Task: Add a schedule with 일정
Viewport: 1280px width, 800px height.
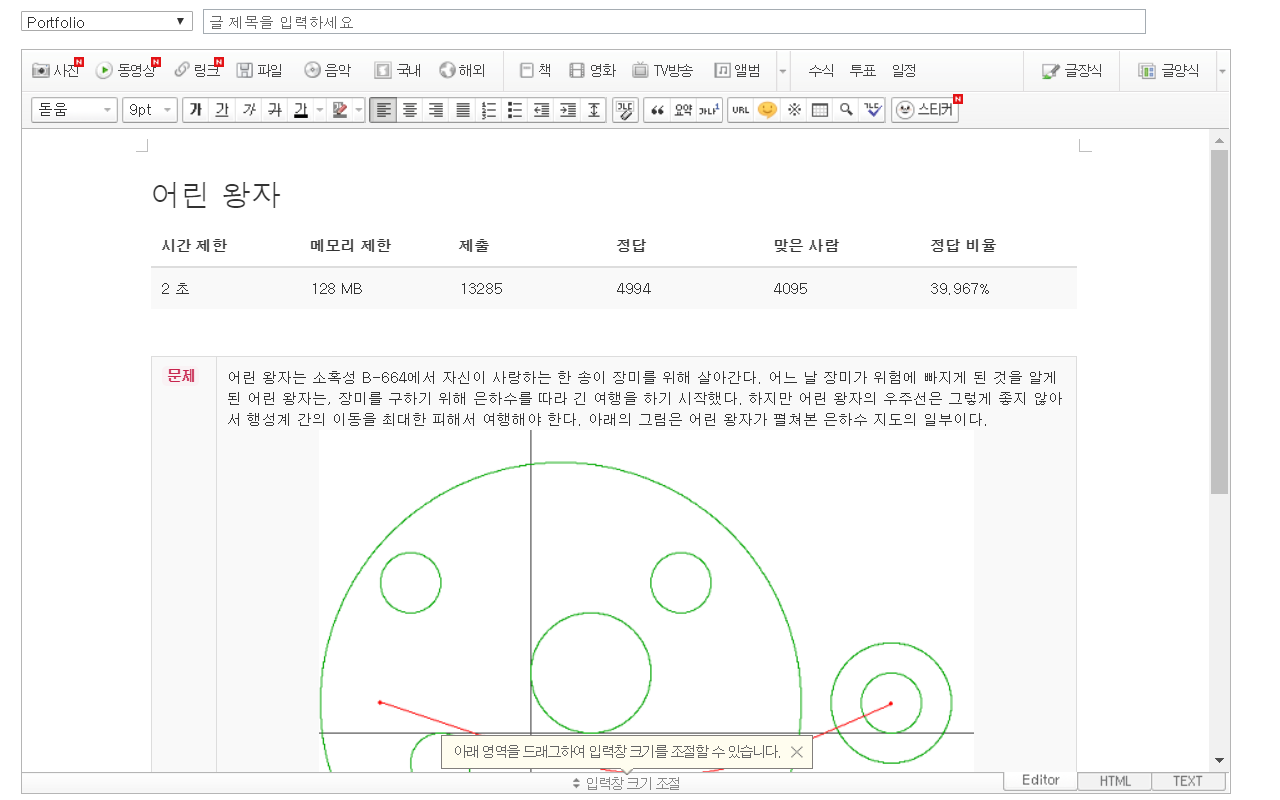Action: coord(904,71)
